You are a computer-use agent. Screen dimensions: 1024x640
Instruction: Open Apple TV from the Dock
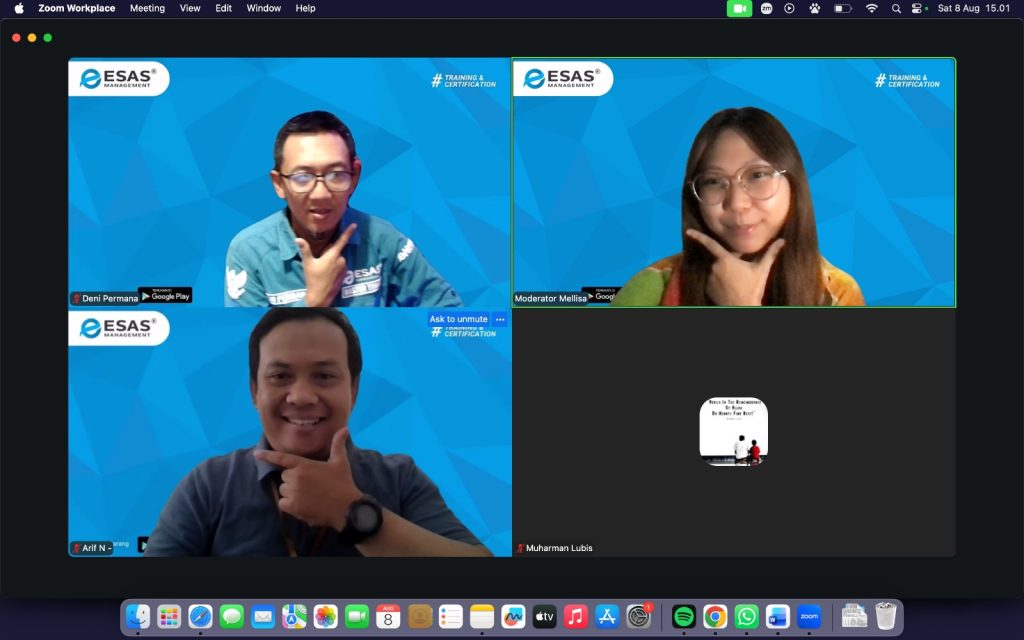545,616
